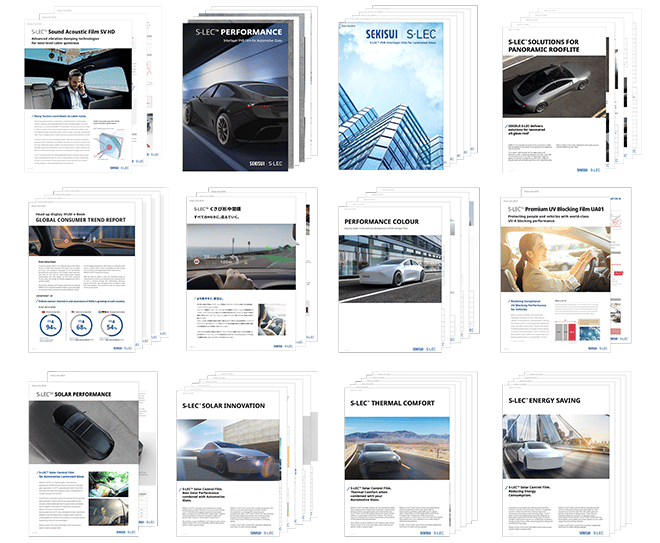
Task: Click the 'PERFORMANCE COLOUR' title text
Action: click(x=381, y=221)
